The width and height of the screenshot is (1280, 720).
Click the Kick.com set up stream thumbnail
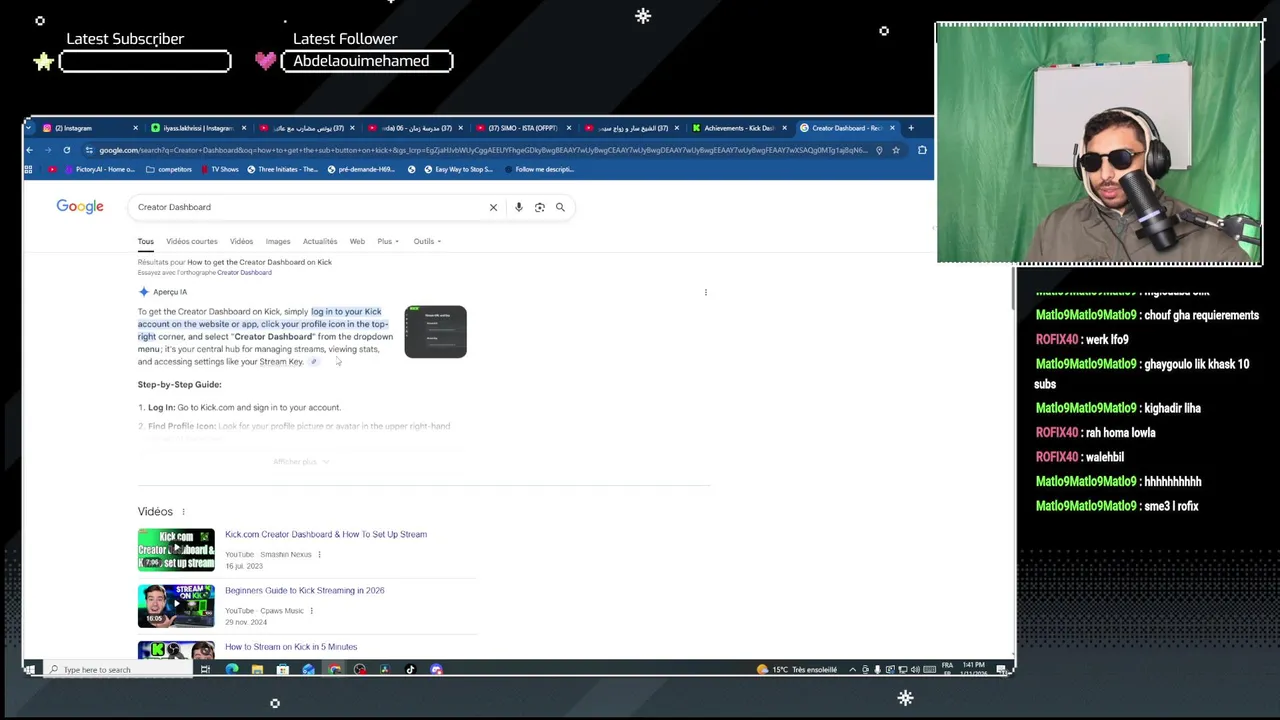(176, 549)
